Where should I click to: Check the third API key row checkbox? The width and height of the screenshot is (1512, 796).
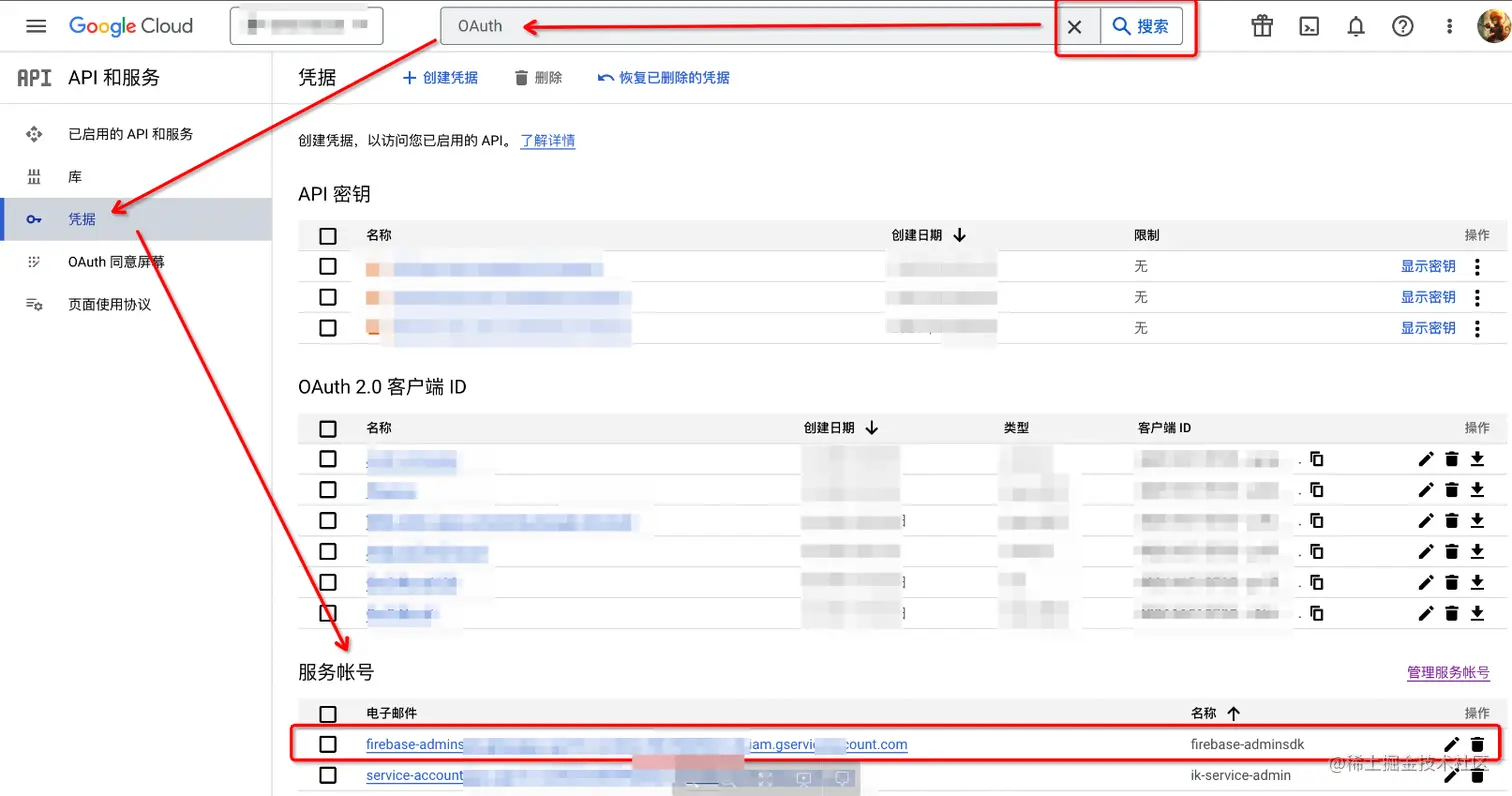(328, 327)
